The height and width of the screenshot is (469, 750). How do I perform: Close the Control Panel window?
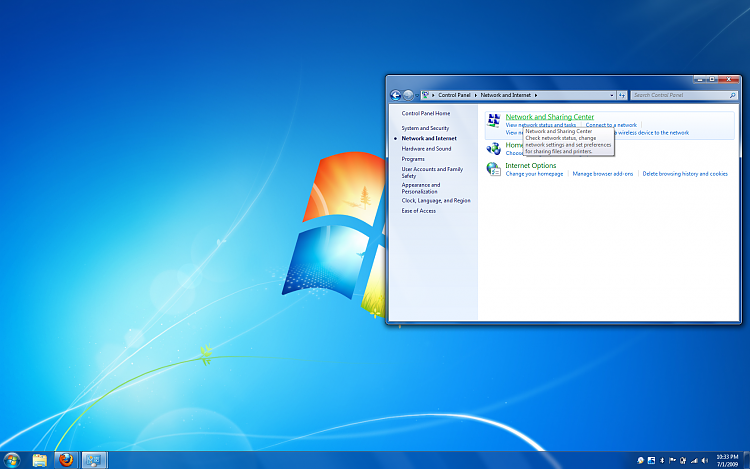[x=728, y=79]
